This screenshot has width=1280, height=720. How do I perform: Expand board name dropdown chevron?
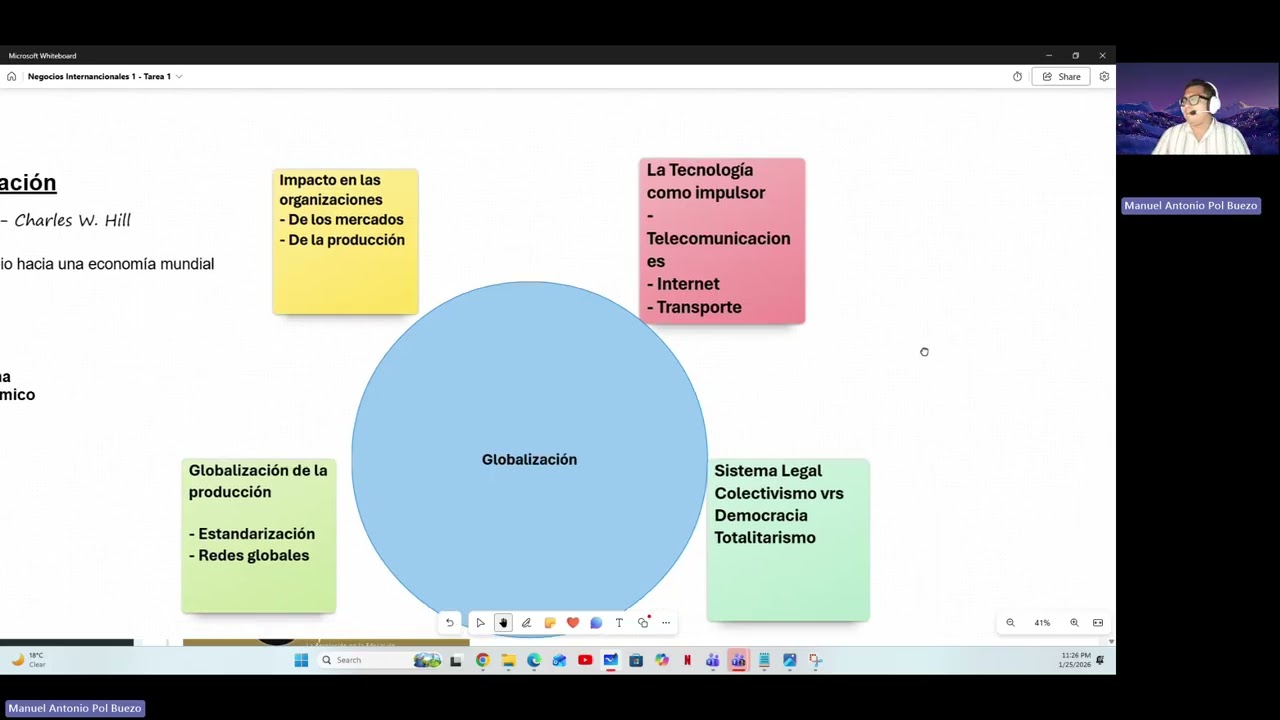tap(179, 77)
